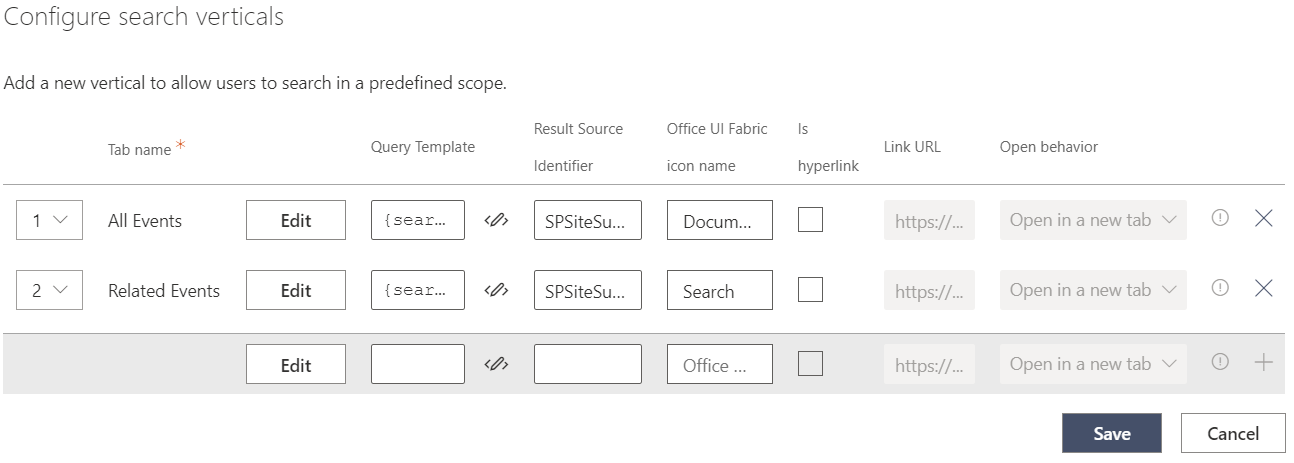Click icon name field showing Search
The image size is (1294, 463).
coord(720,290)
